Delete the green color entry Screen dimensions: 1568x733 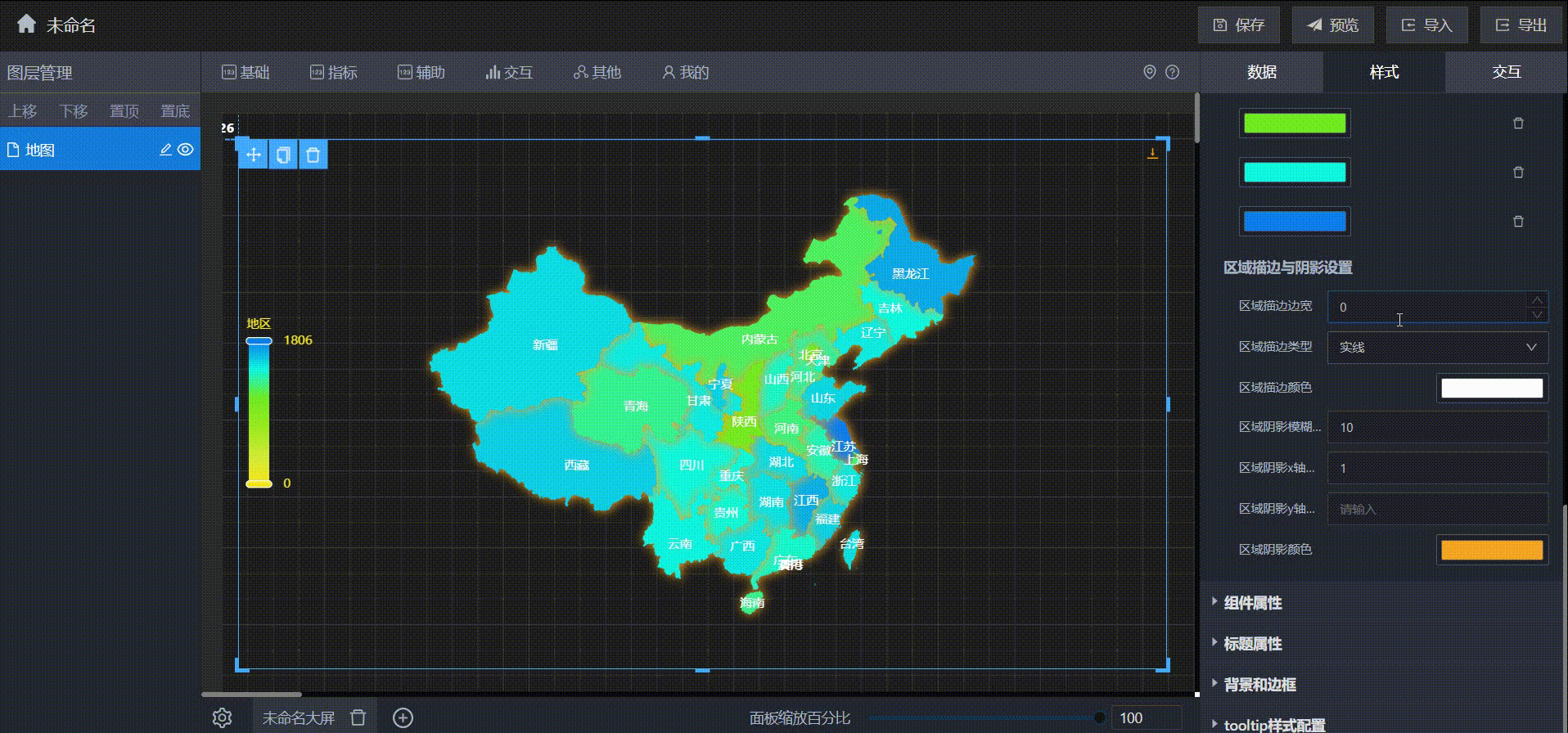[x=1518, y=124]
